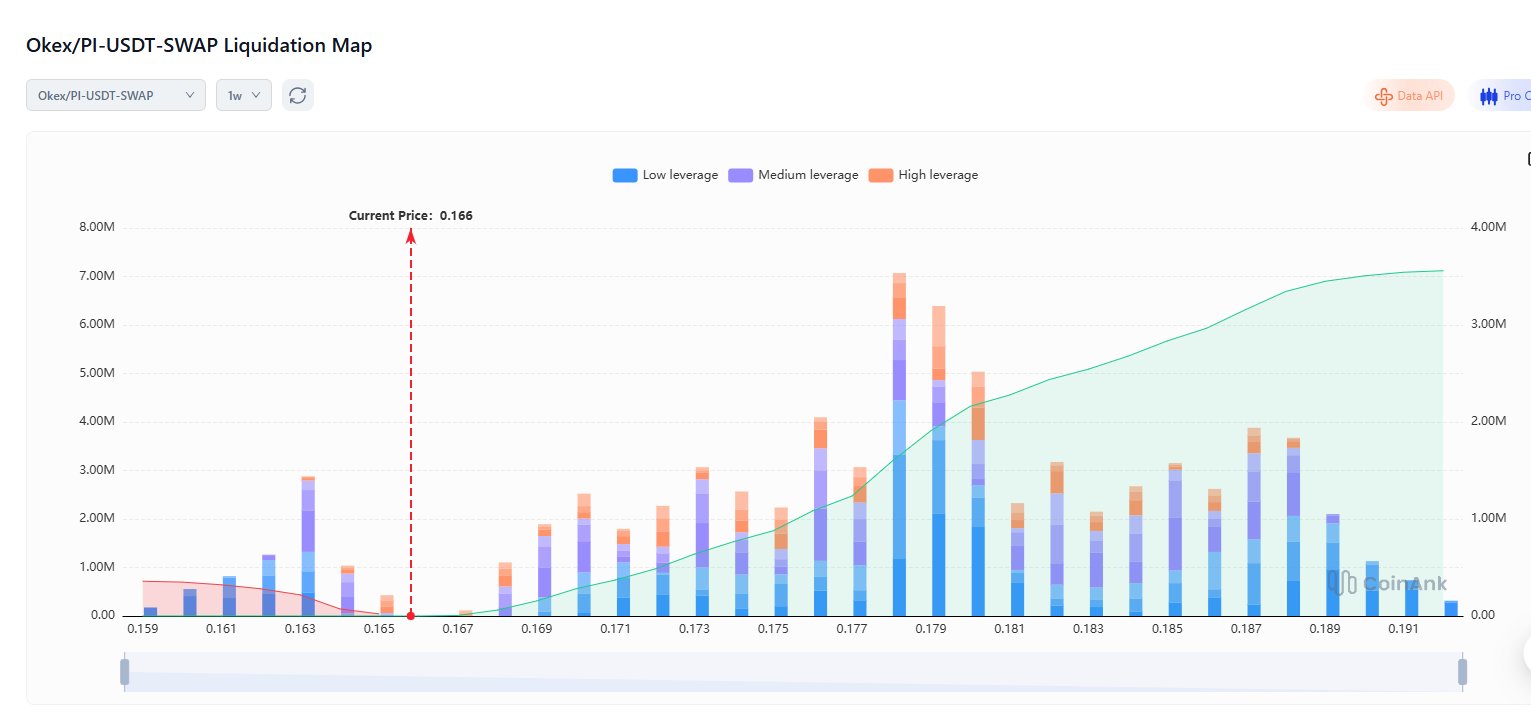Viewport: 1531px width, 714px height.
Task: Click the Data API text label
Action: coord(1420,96)
